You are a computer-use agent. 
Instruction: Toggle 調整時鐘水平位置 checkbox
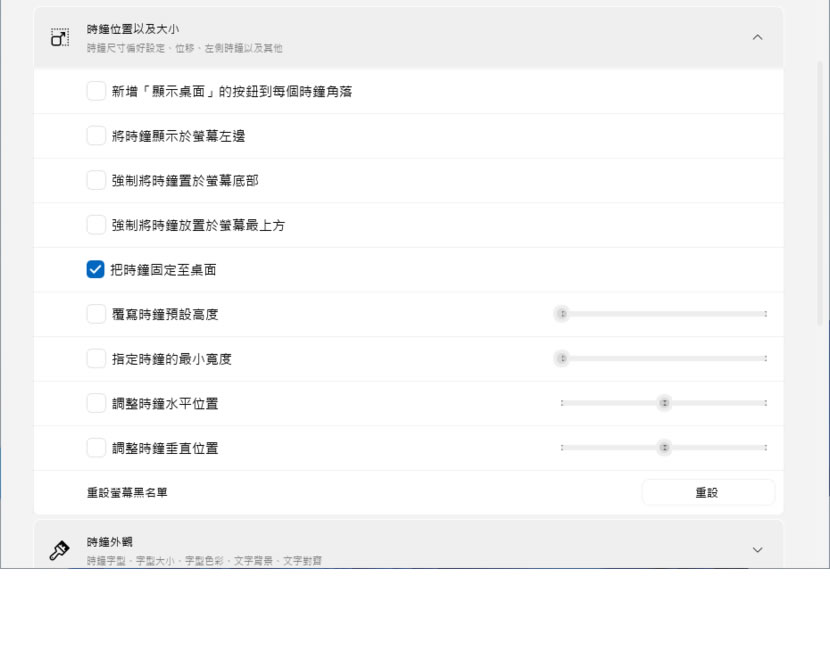(96, 403)
